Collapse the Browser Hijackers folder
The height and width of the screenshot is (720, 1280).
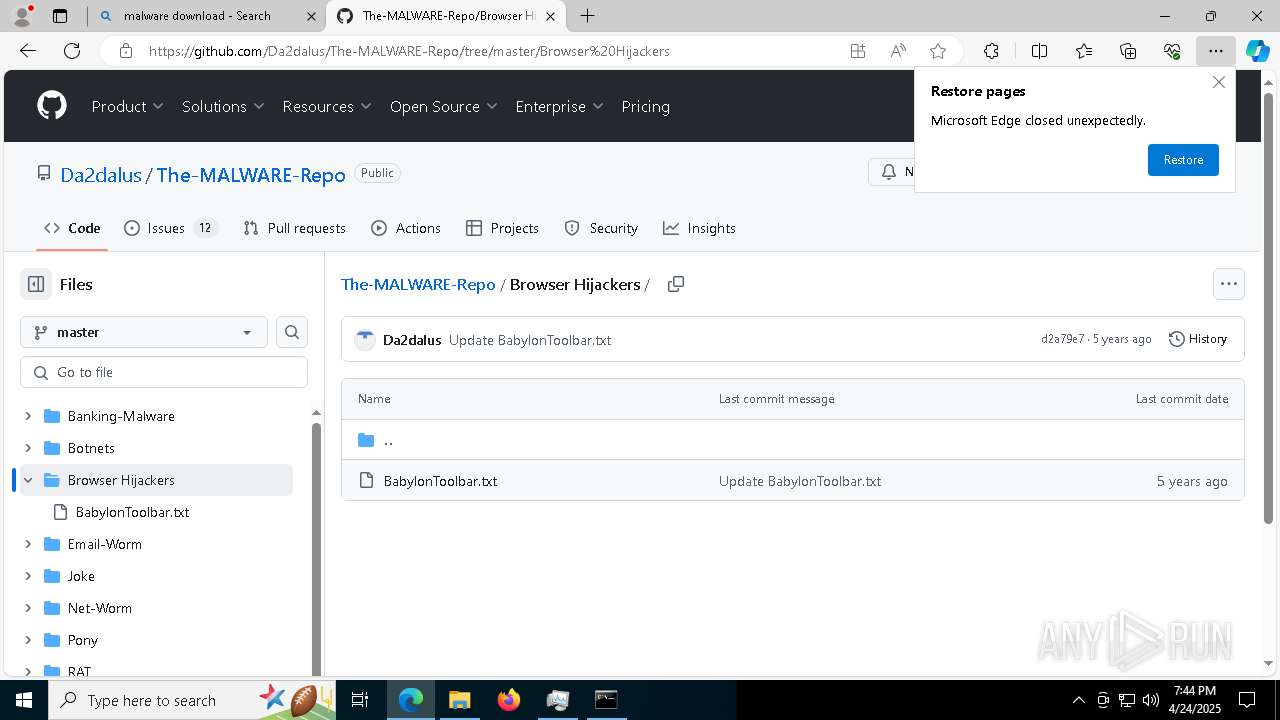28,480
